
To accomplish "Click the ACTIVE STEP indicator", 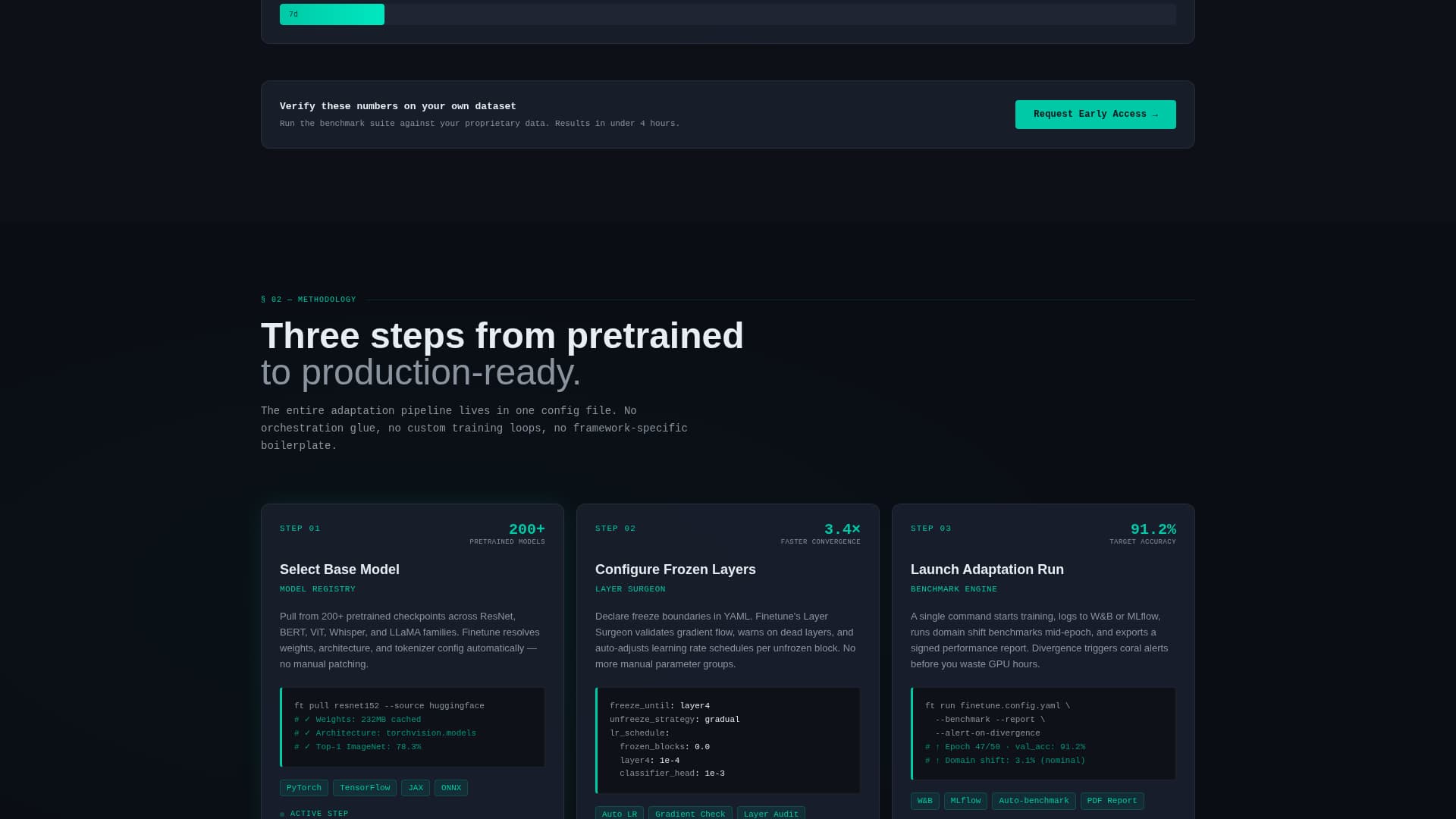I will (314, 814).
